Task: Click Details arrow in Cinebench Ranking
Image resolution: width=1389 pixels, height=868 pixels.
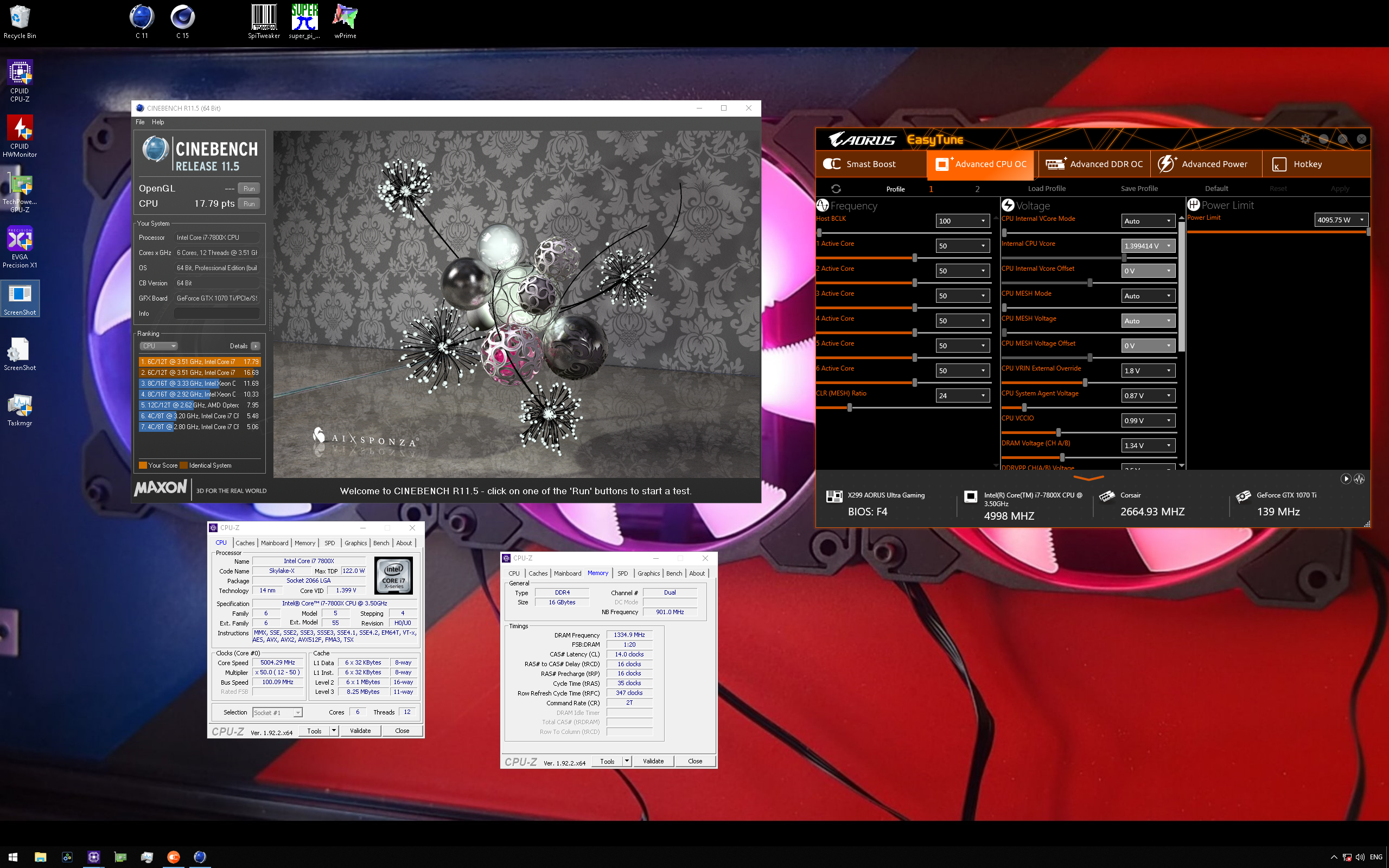Action: (x=256, y=346)
